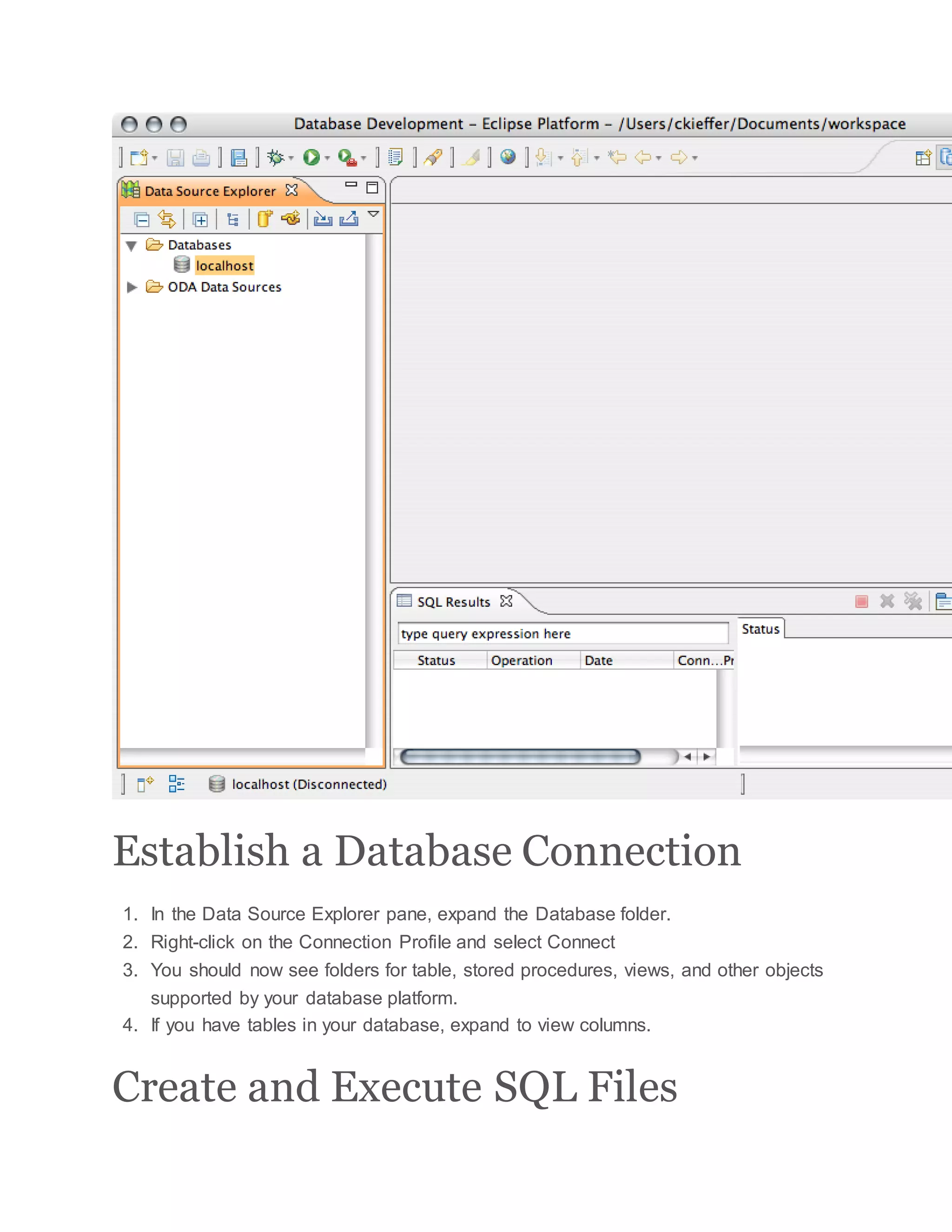Viewport: 952px width, 1232px height.
Task: Select the Status tab in results pane
Action: [x=761, y=629]
